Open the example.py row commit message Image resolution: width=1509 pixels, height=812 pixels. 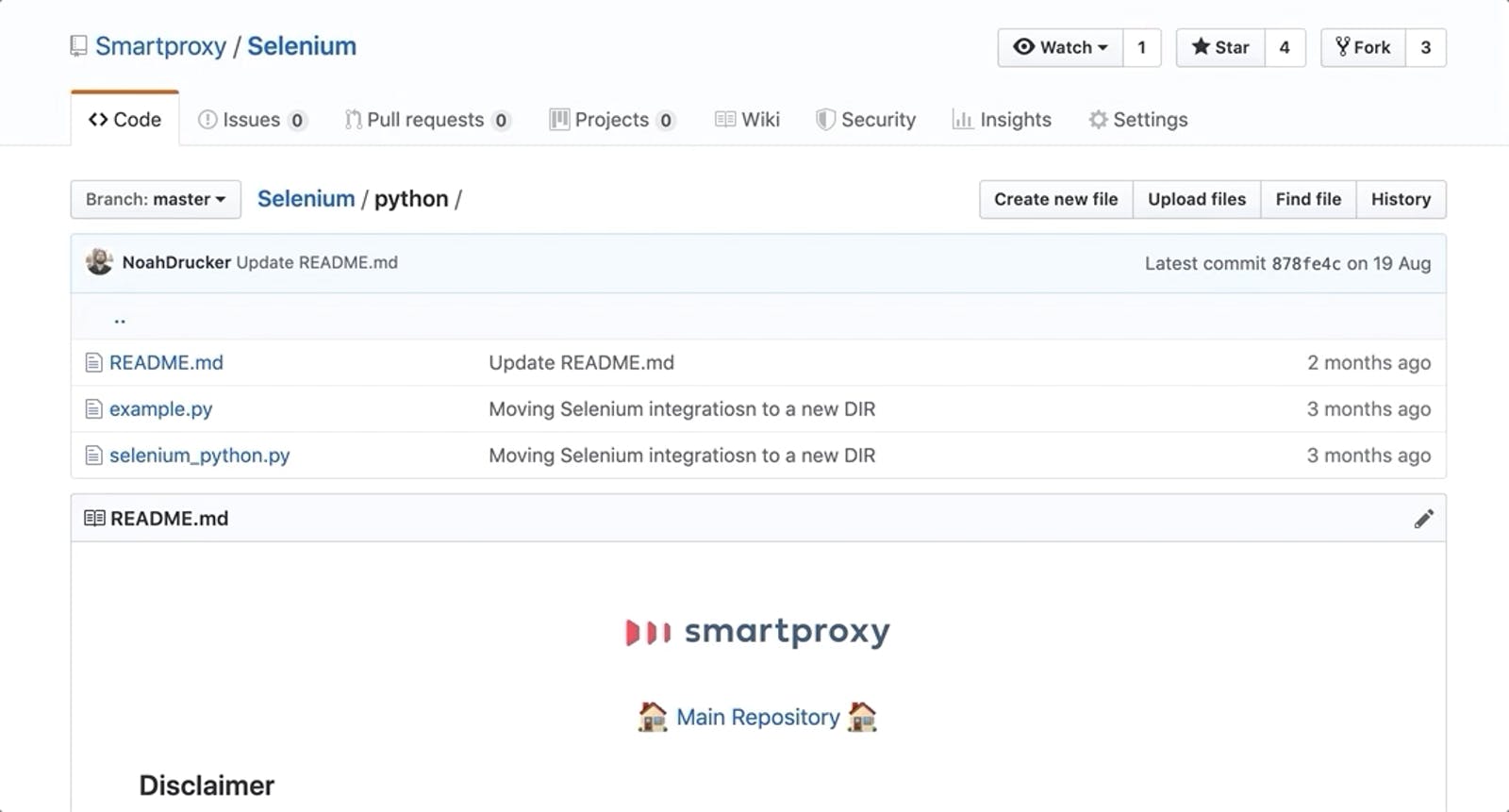click(682, 409)
